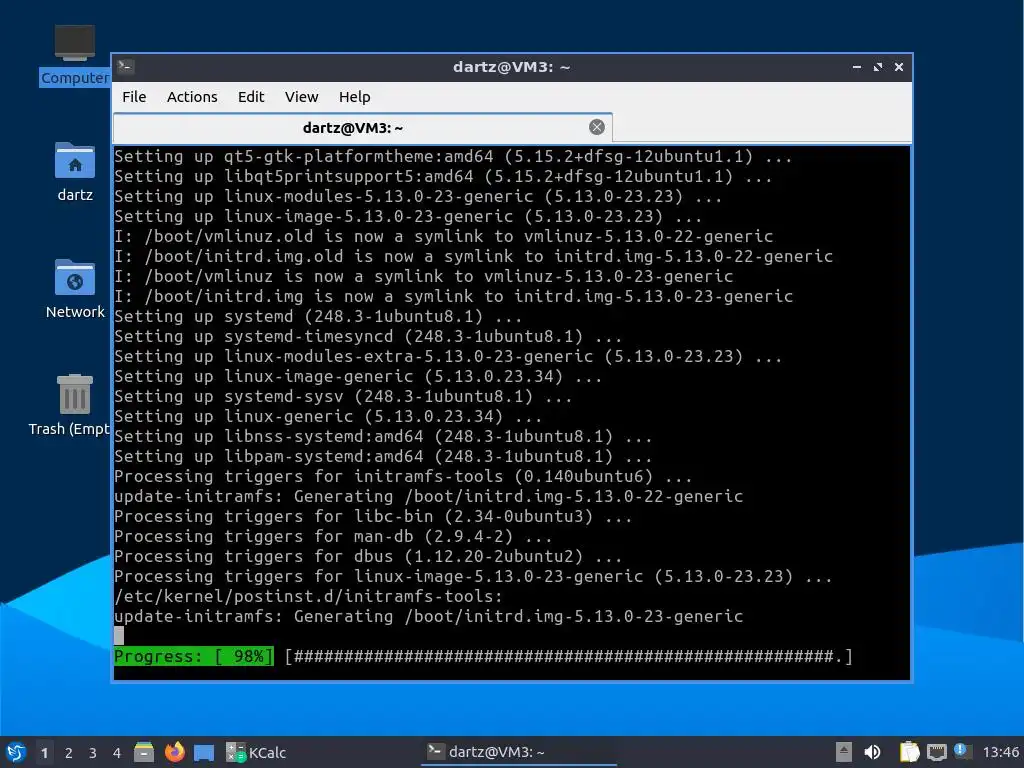The width and height of the screenshot is (1024, 768).
Task: Open the Actions menu
Action: (x=192, y=97)
